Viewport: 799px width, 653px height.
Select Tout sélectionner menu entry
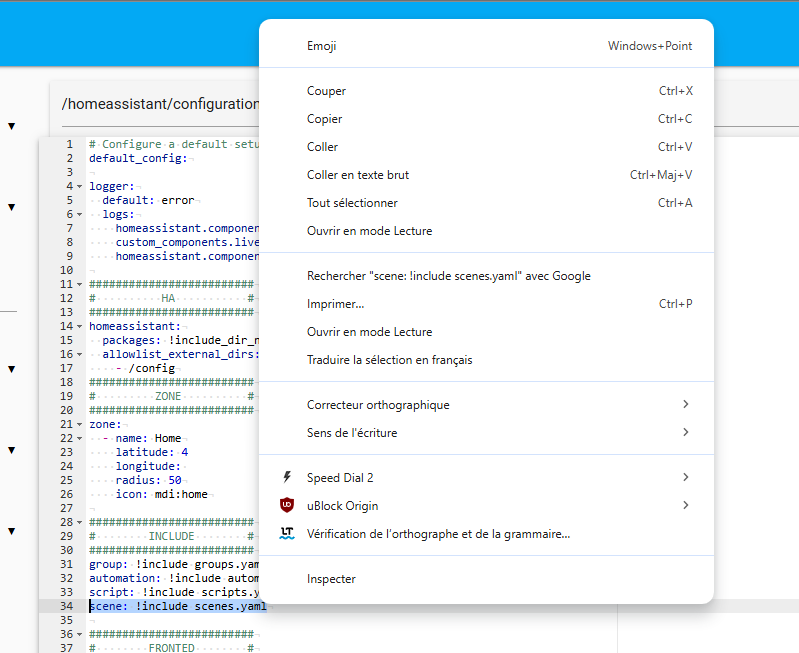(352, 203)
